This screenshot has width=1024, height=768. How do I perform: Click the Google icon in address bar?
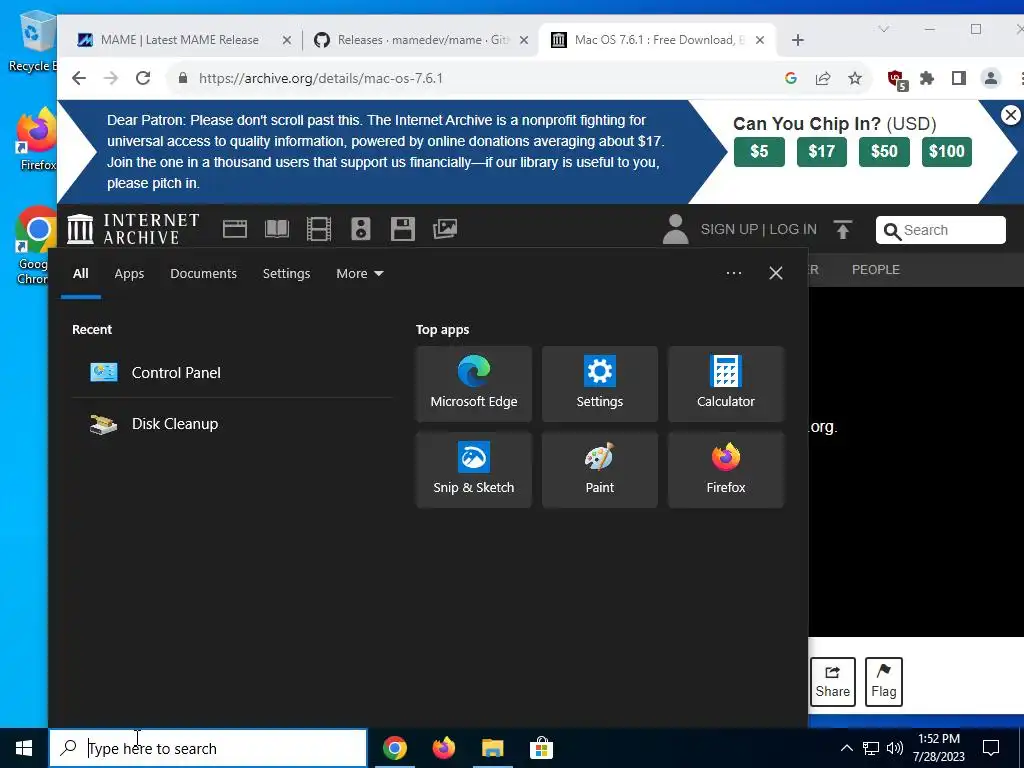coord(790,78)
